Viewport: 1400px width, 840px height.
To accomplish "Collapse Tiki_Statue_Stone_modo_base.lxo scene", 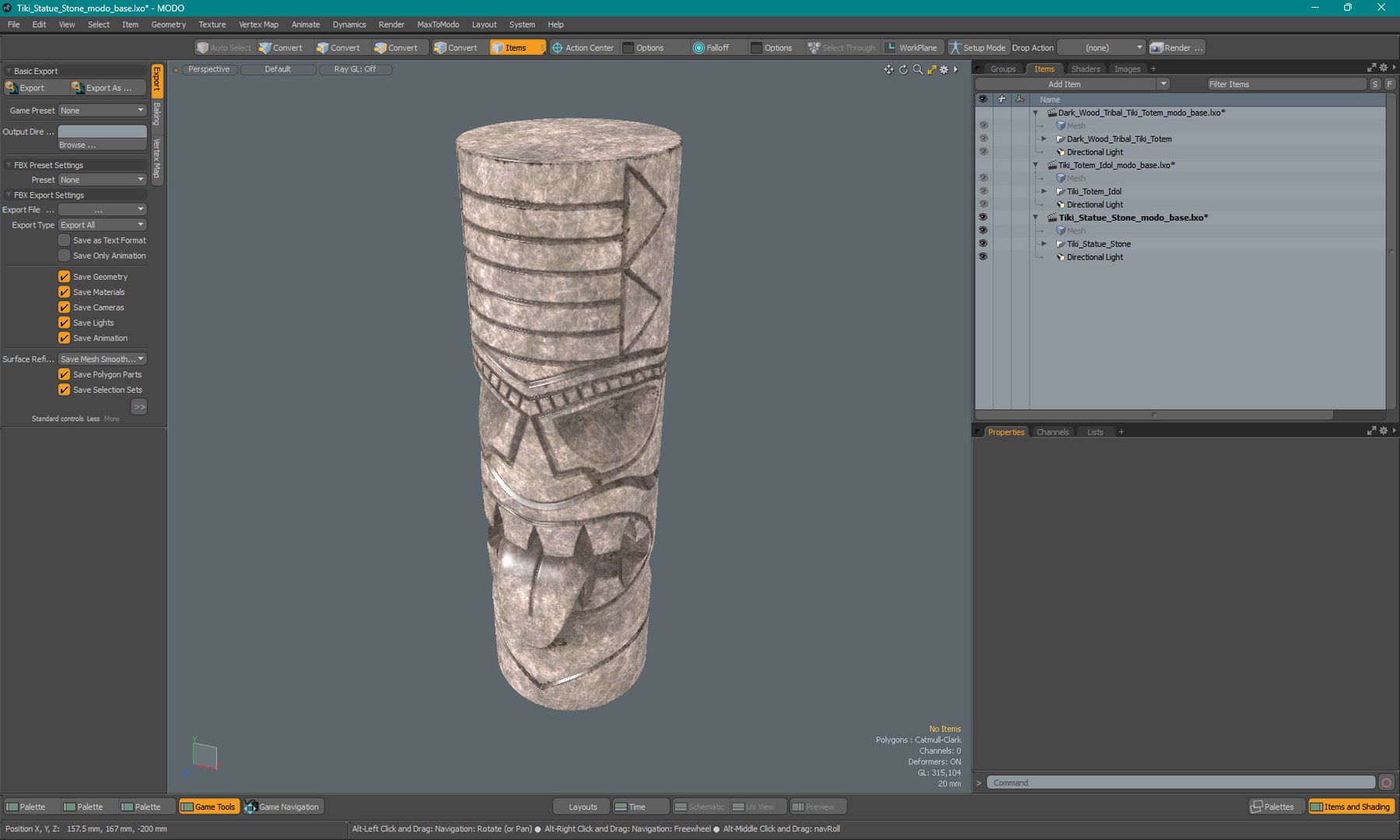I will click(1035, 218).
